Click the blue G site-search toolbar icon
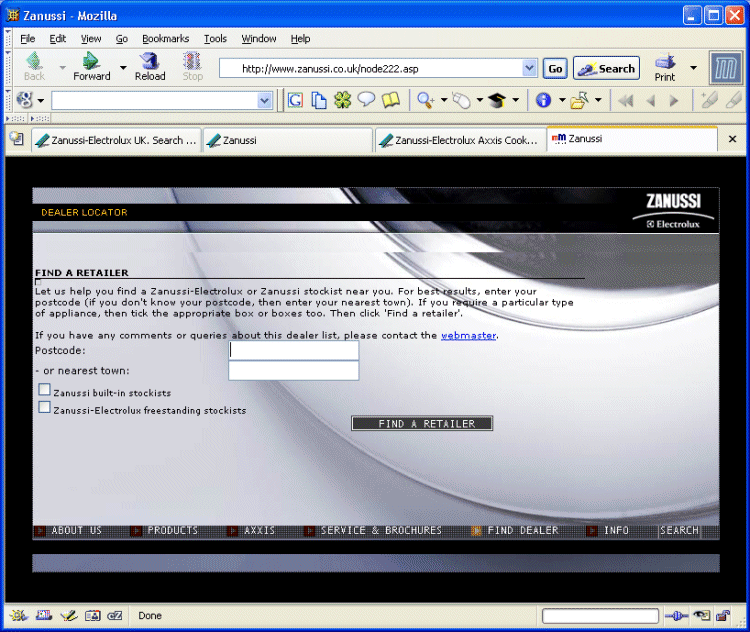This screenshot has height=632, width=750. click(x=295, y=100)
